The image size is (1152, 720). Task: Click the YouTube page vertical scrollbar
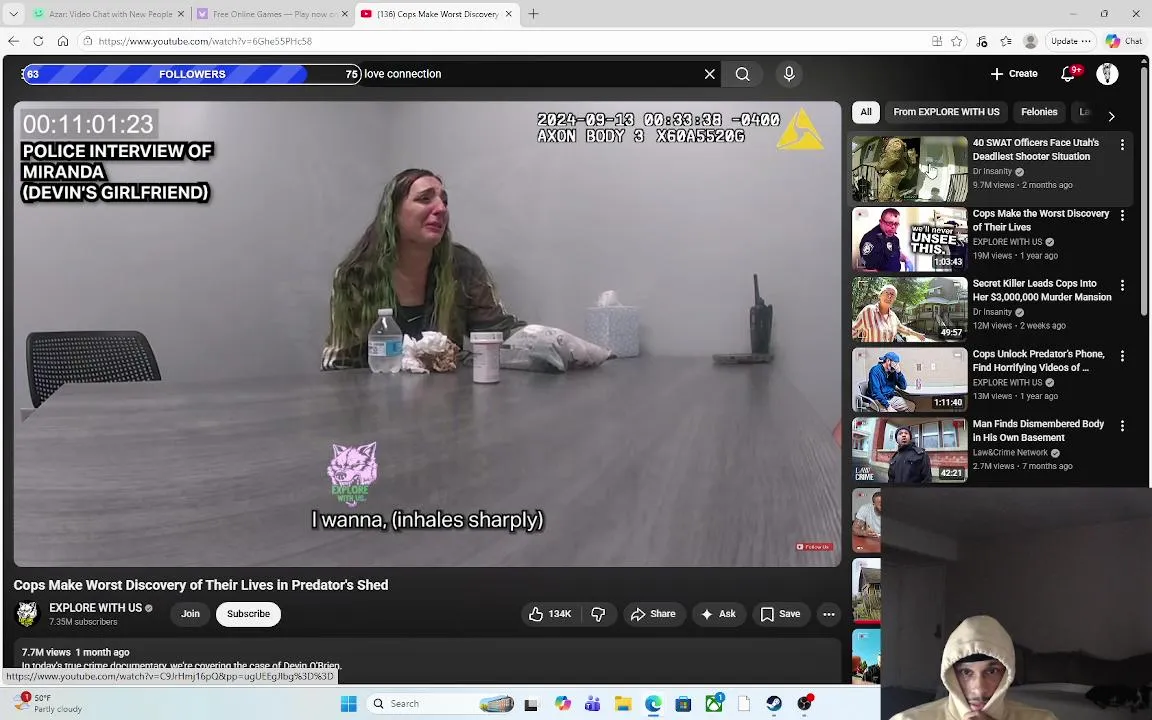(1144, 191)
